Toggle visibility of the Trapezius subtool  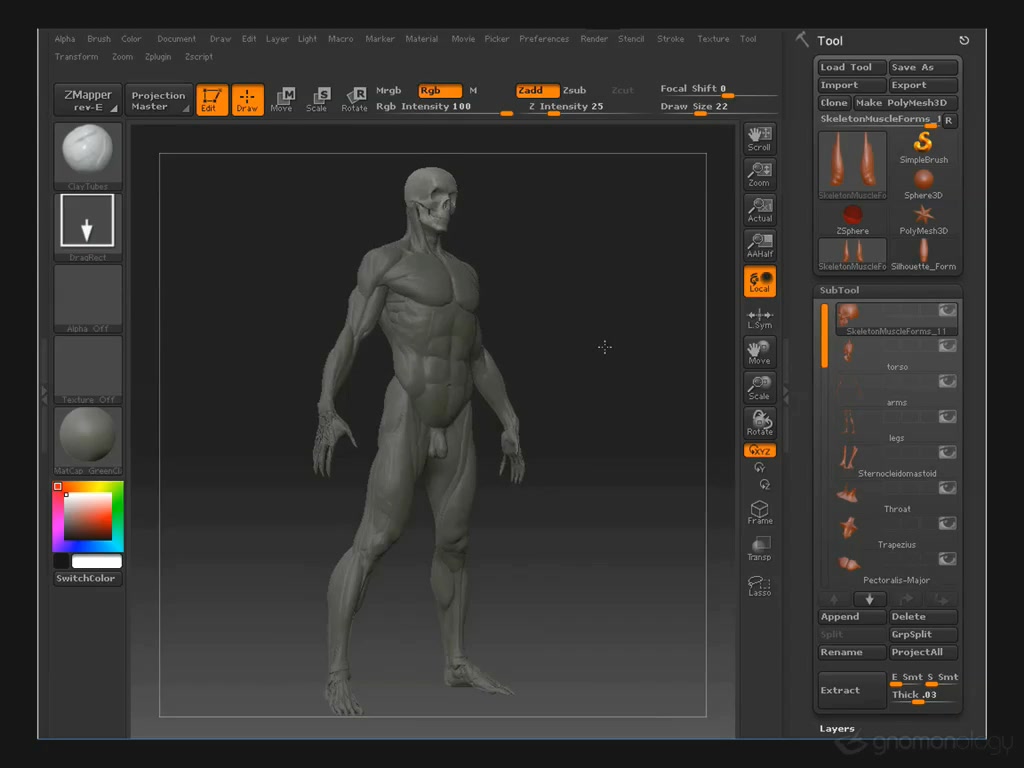pyautogui.click(x=946, y=523)
